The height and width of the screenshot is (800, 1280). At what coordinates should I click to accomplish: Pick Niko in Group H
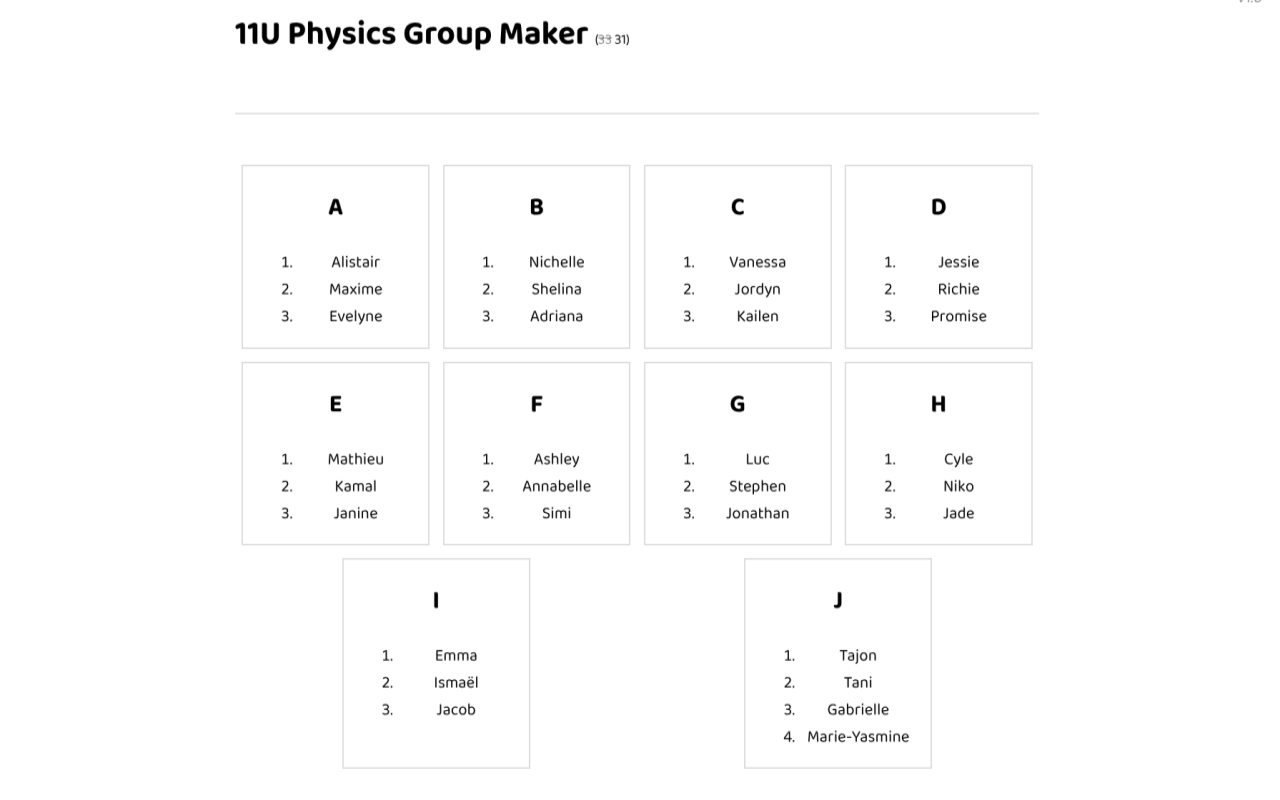[x=958, y=486]
